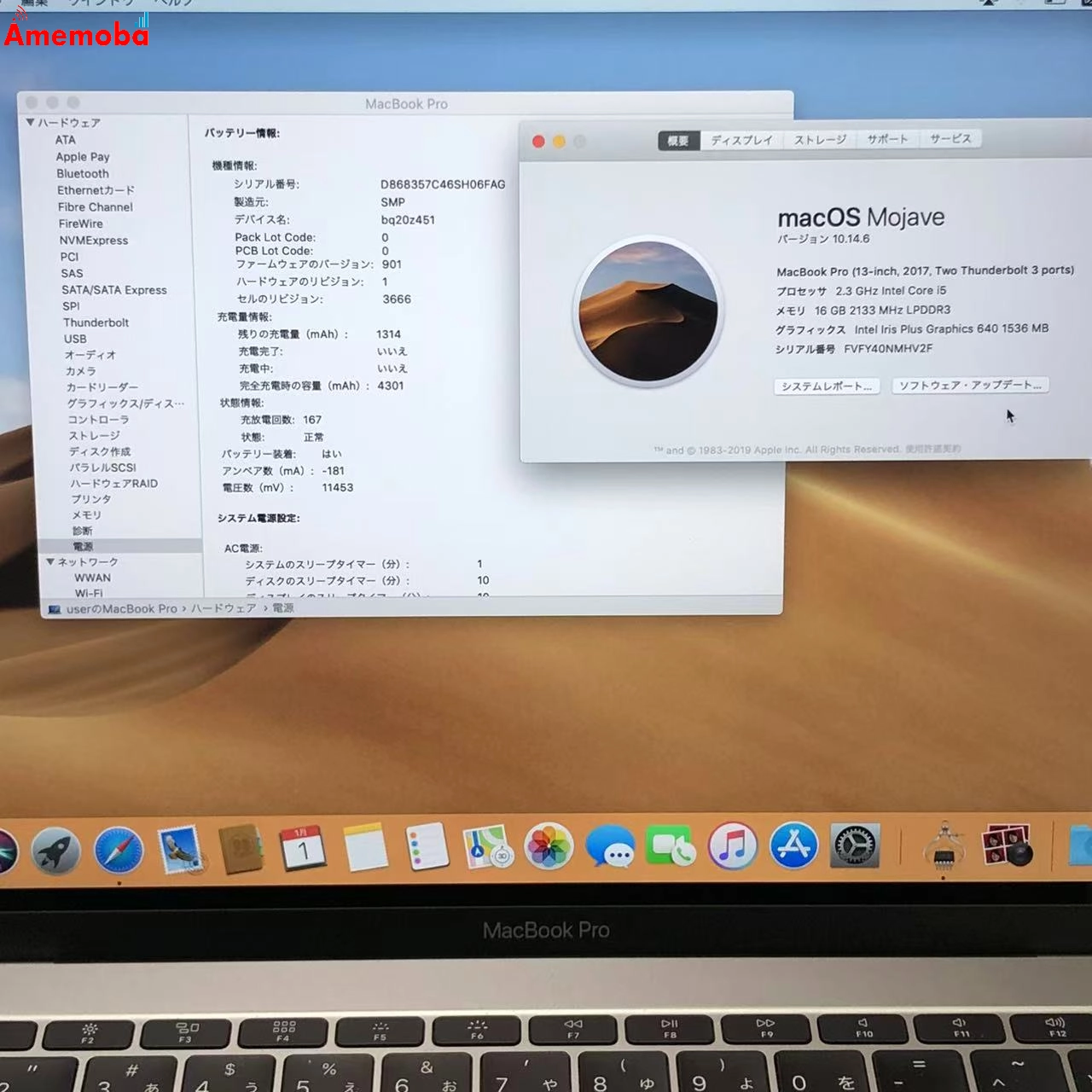The width and height of the screenshot is (1092, 1092).
Task: Open Messages from the Dock
Action: [611, 849]
